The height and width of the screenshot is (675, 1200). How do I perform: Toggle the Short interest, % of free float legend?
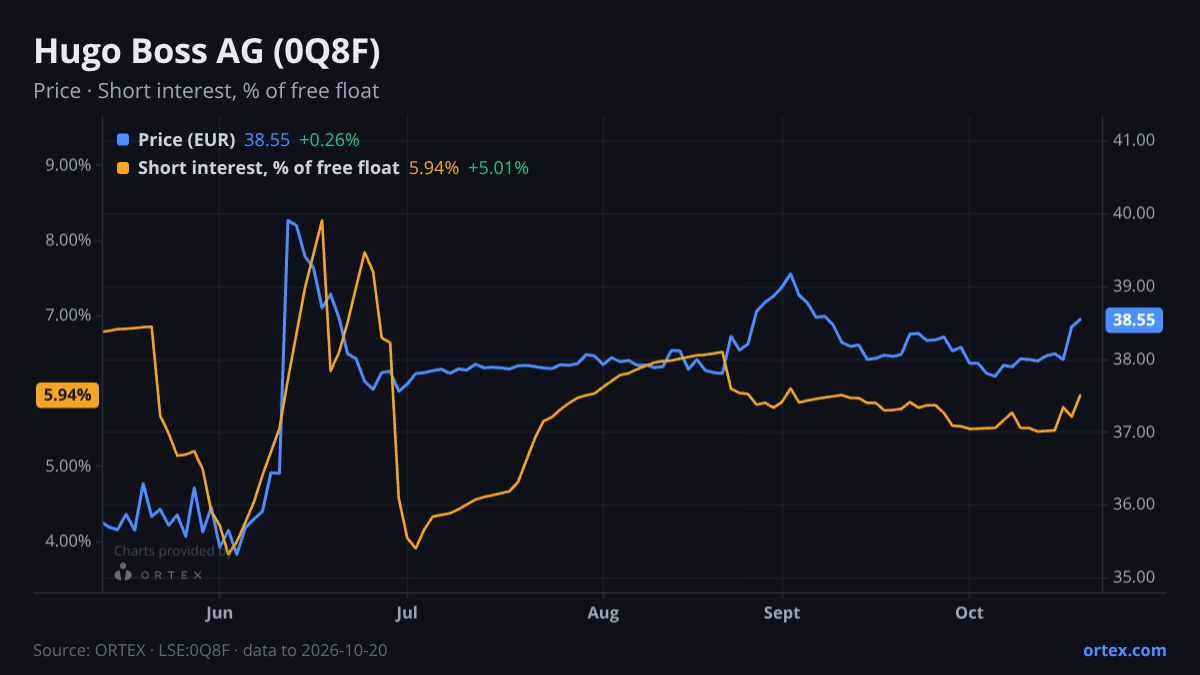(269, 168)
